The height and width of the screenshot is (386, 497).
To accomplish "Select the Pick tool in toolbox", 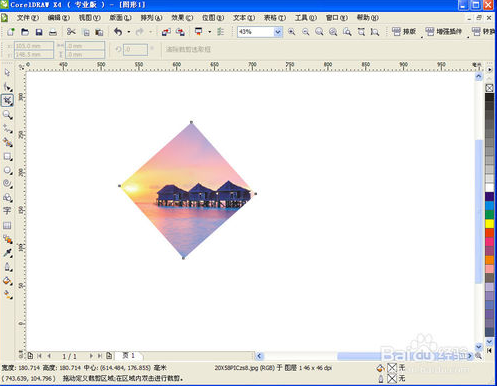I will (7, 72).
